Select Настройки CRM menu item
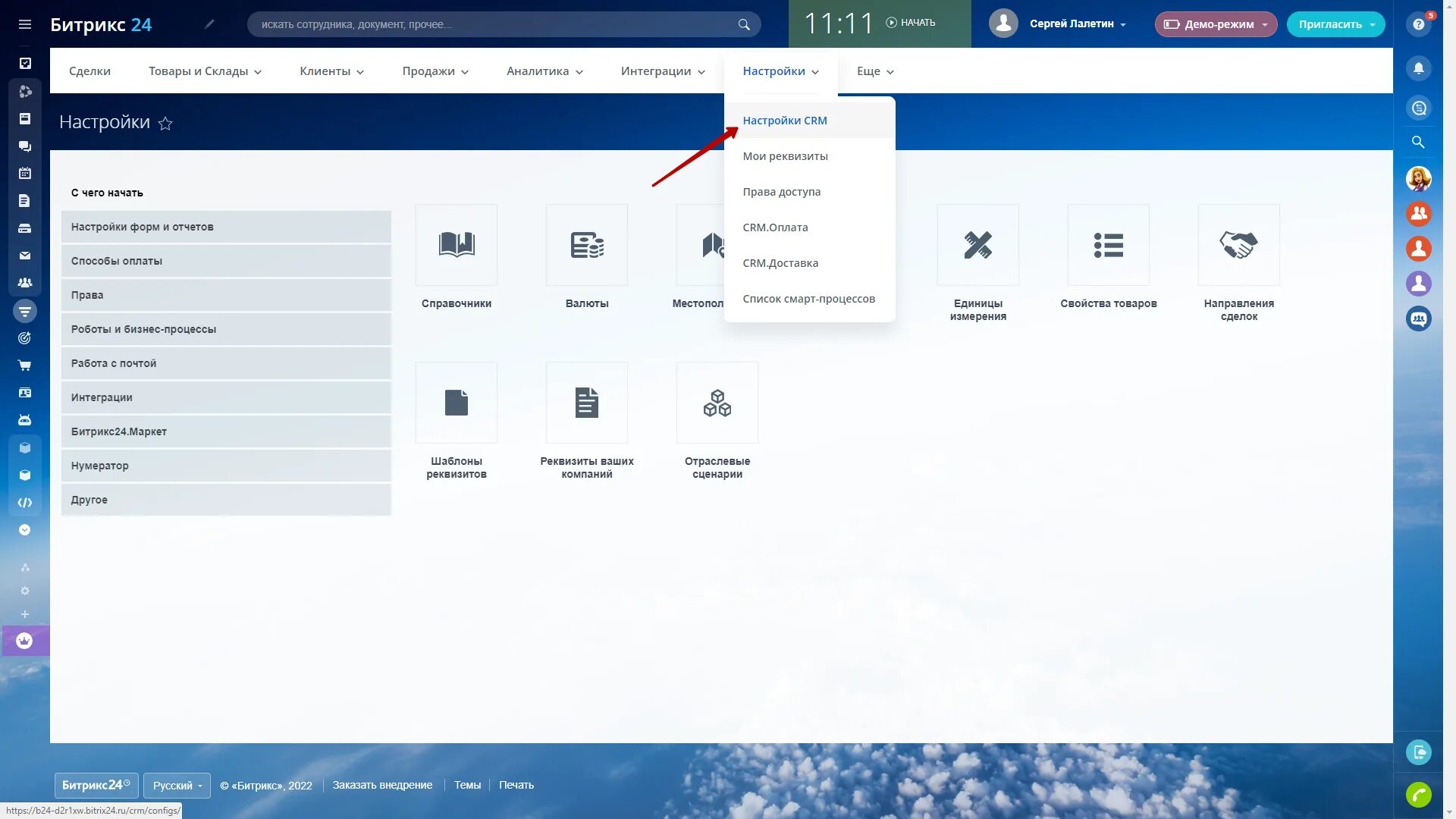 coord(785,121)
